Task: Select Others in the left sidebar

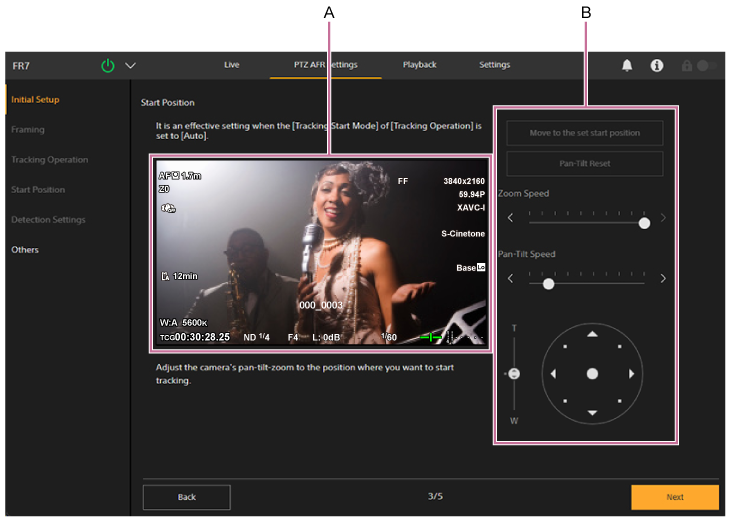Action: click(25, 249)
